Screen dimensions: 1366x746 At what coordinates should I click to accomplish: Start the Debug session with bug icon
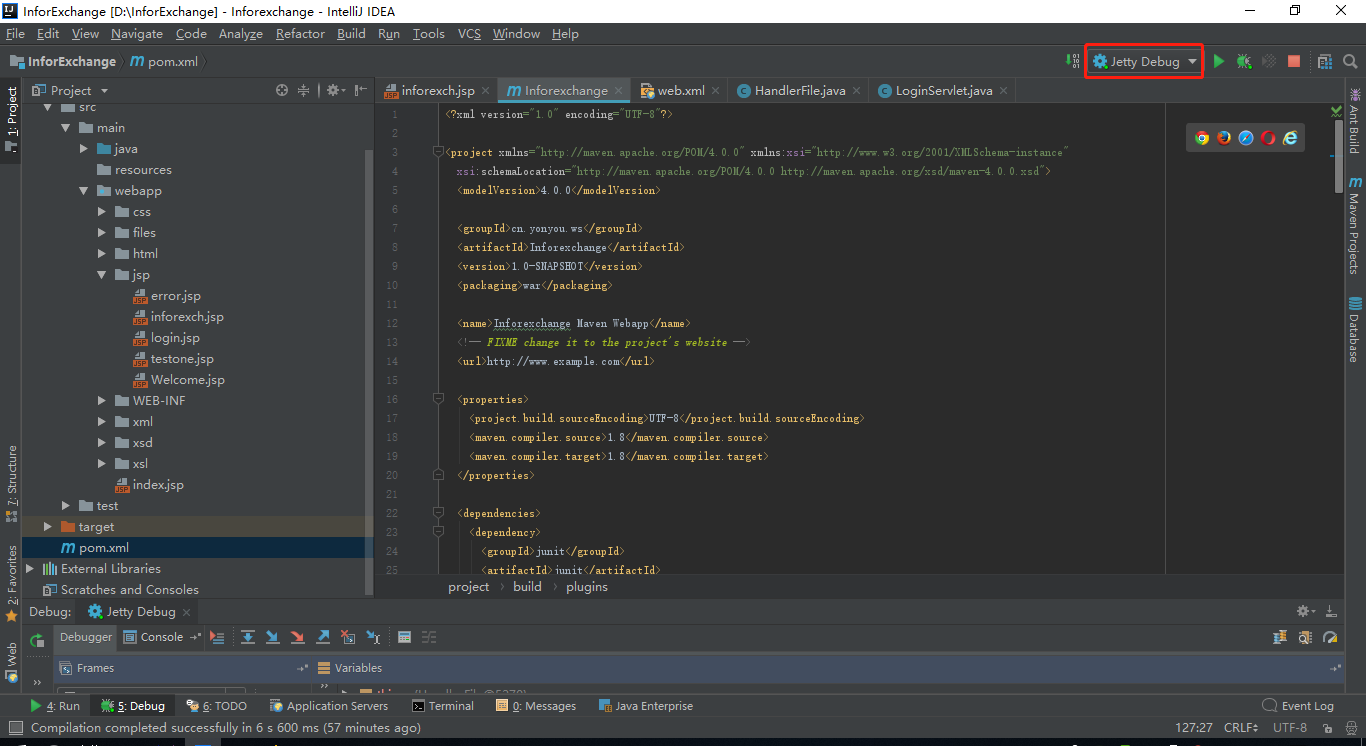1244,61
